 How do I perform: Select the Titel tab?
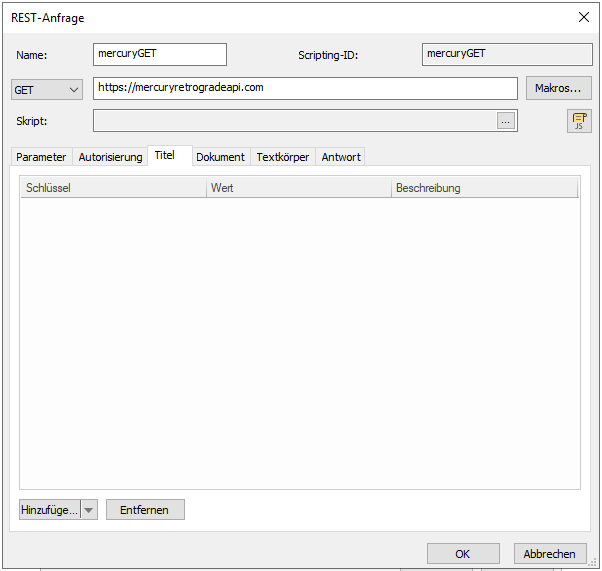click(170, 155)
